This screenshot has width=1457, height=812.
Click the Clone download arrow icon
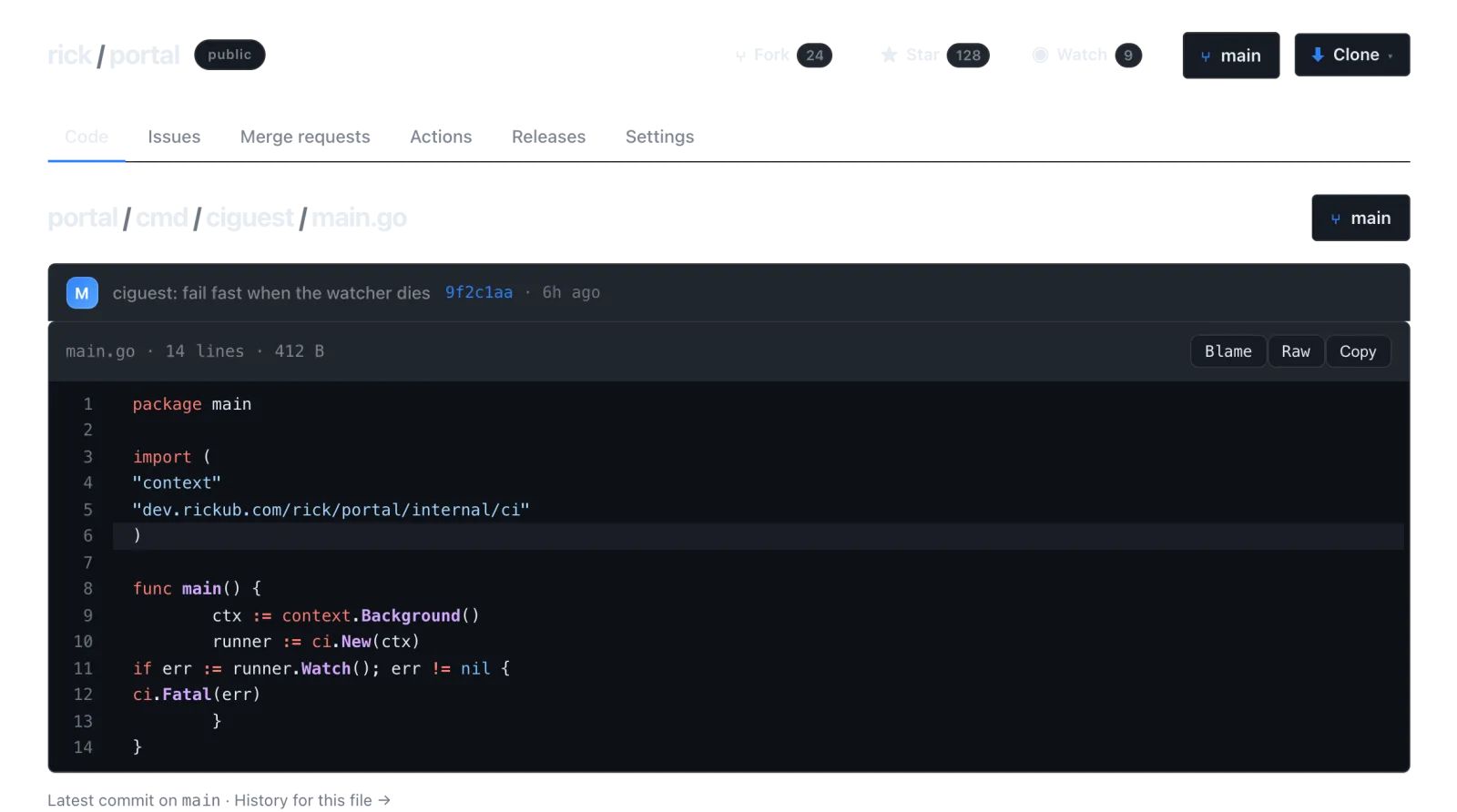click(x=1318, y=55)
